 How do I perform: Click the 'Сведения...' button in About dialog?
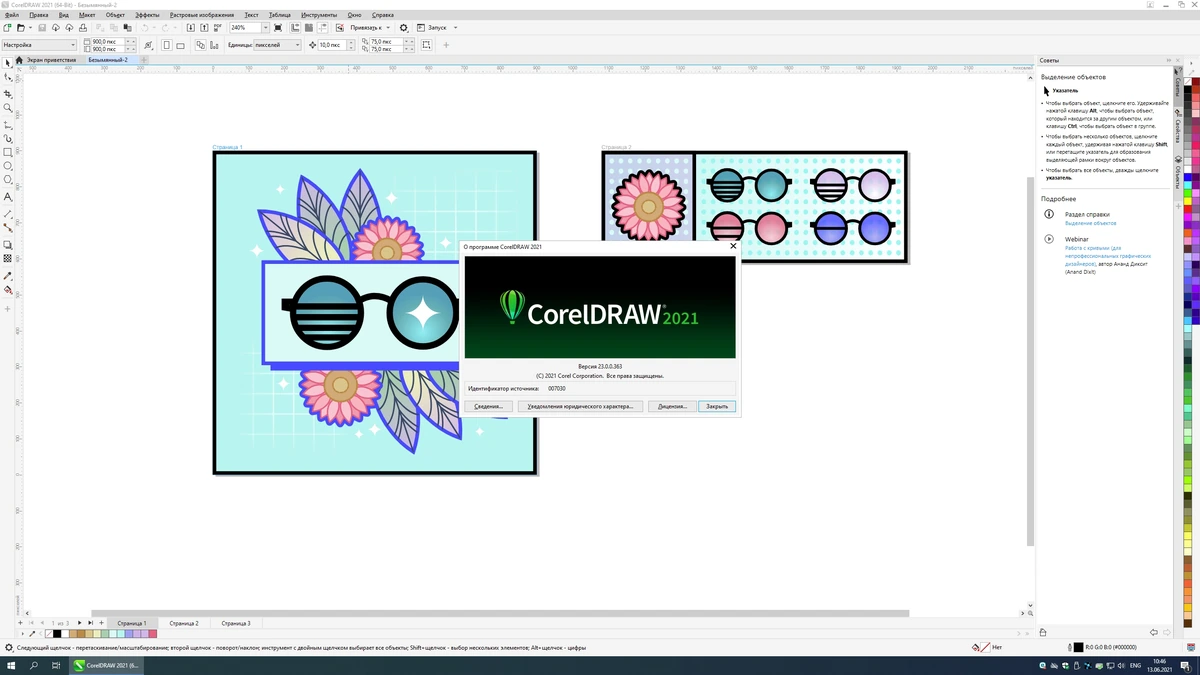[488, 407]
